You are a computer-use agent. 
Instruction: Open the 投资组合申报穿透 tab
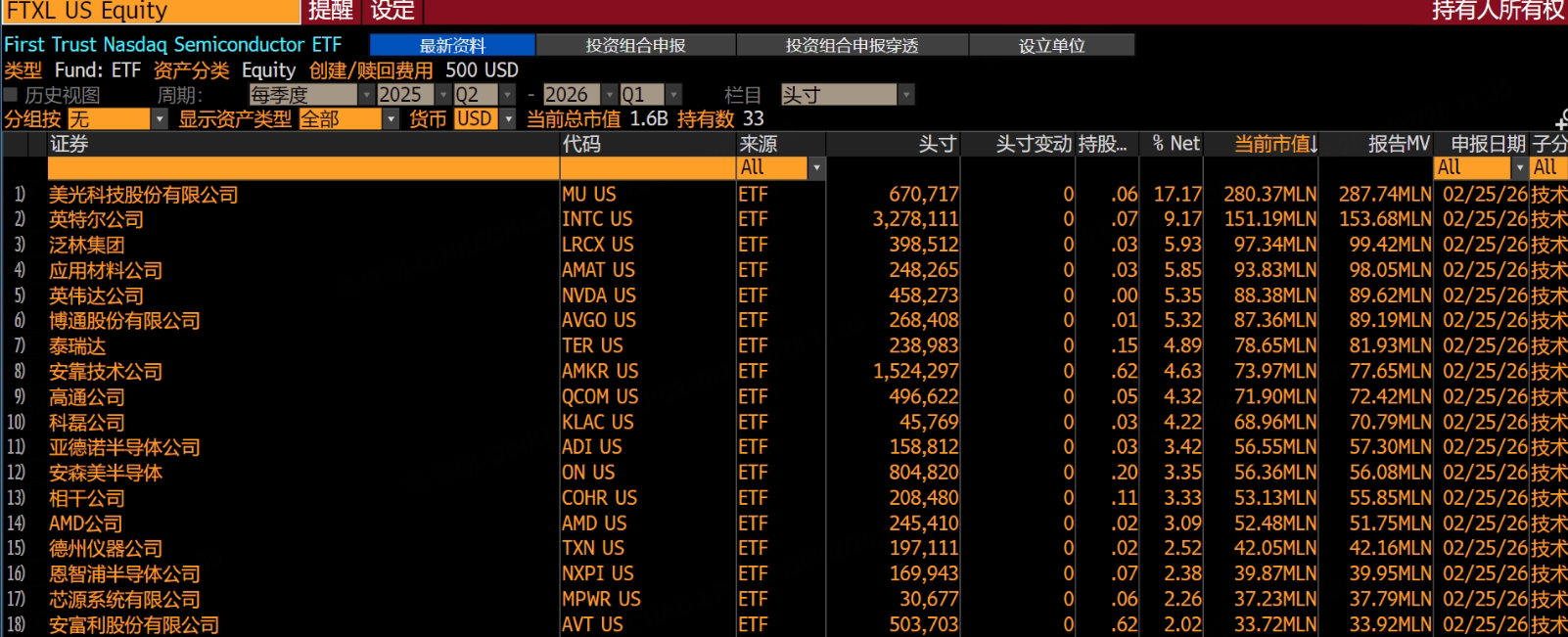point(853,45)
